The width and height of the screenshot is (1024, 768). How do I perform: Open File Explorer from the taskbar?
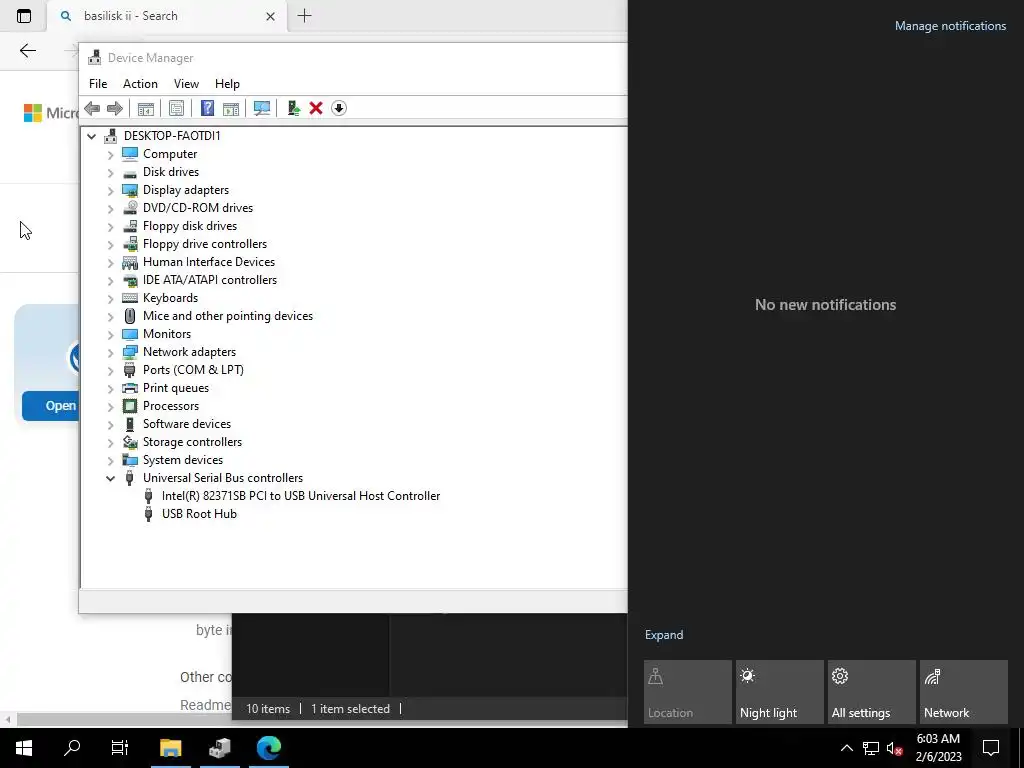tap(170, 747)
